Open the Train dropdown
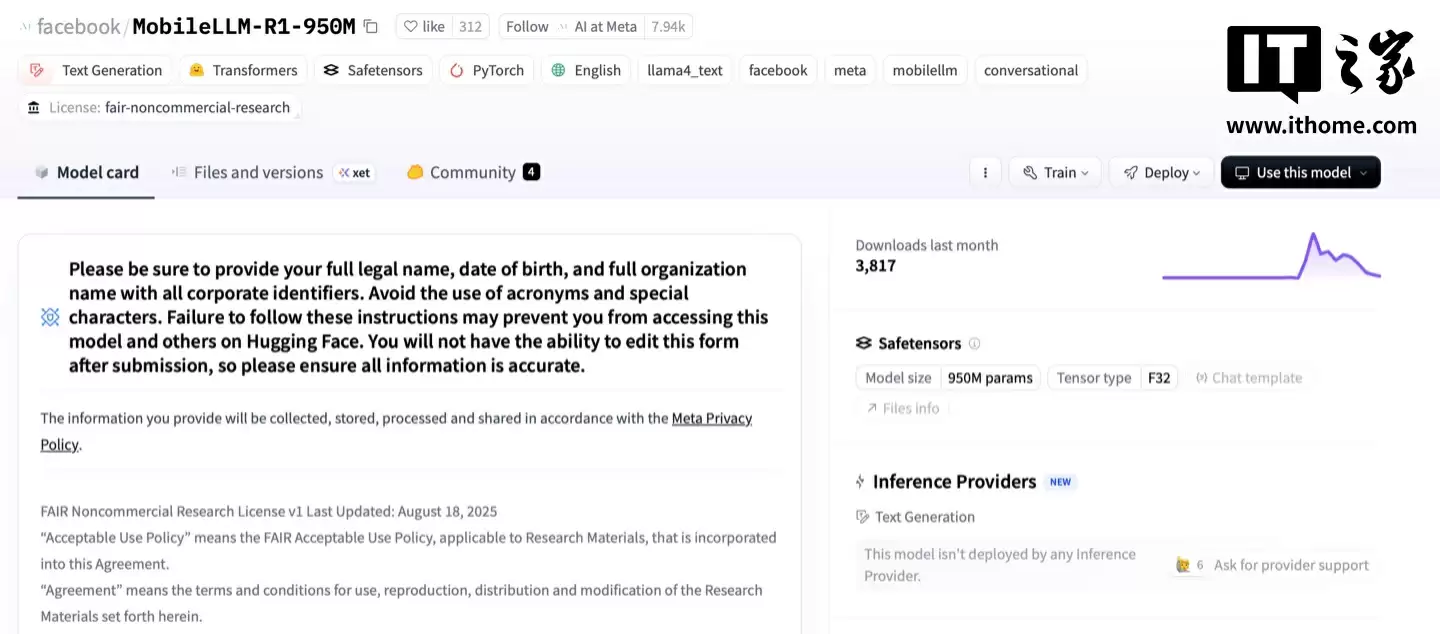The height and width of the screenshot is (634, 1440). [1055, 173]
